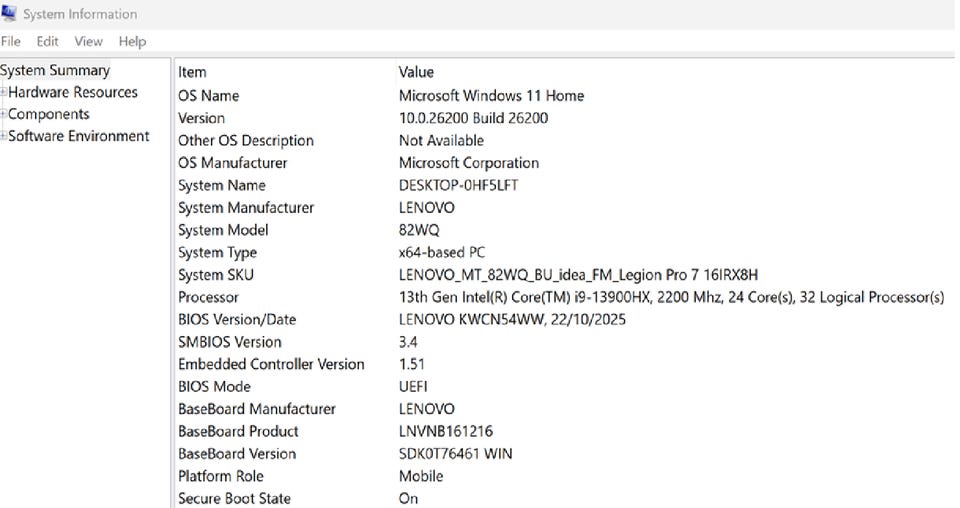Select the Secure Boot State row
This screenshot has width=960, height=508.
[x=234, y=498]
